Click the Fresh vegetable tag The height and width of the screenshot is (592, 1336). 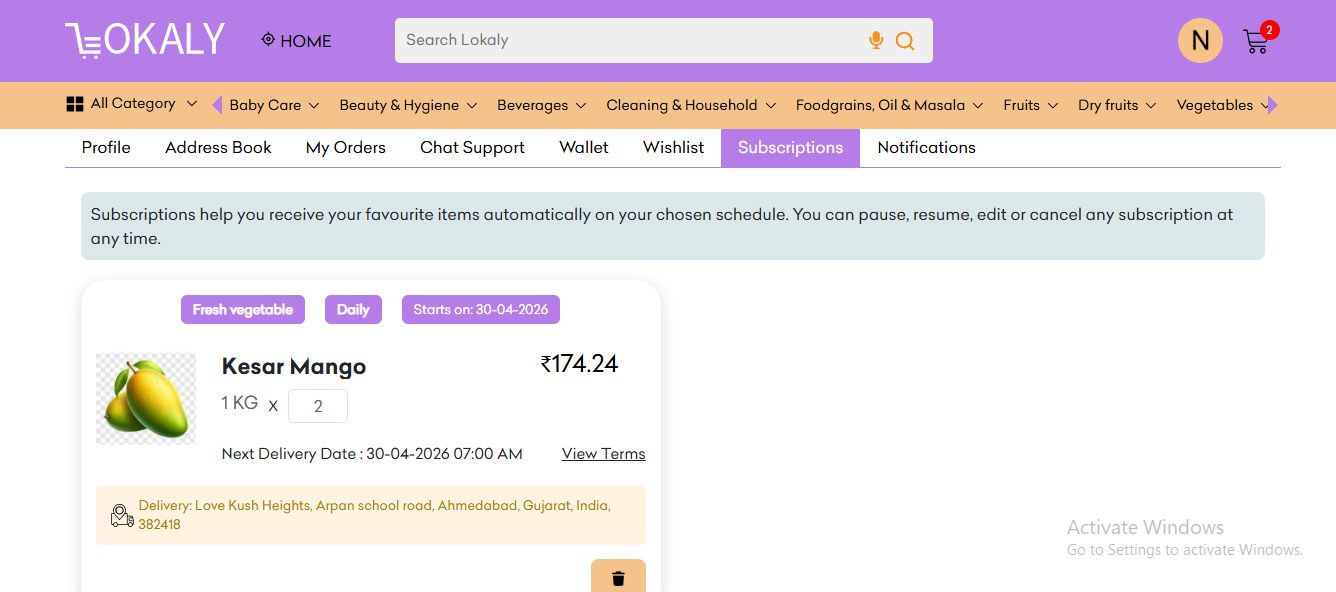tap(243, 310)
